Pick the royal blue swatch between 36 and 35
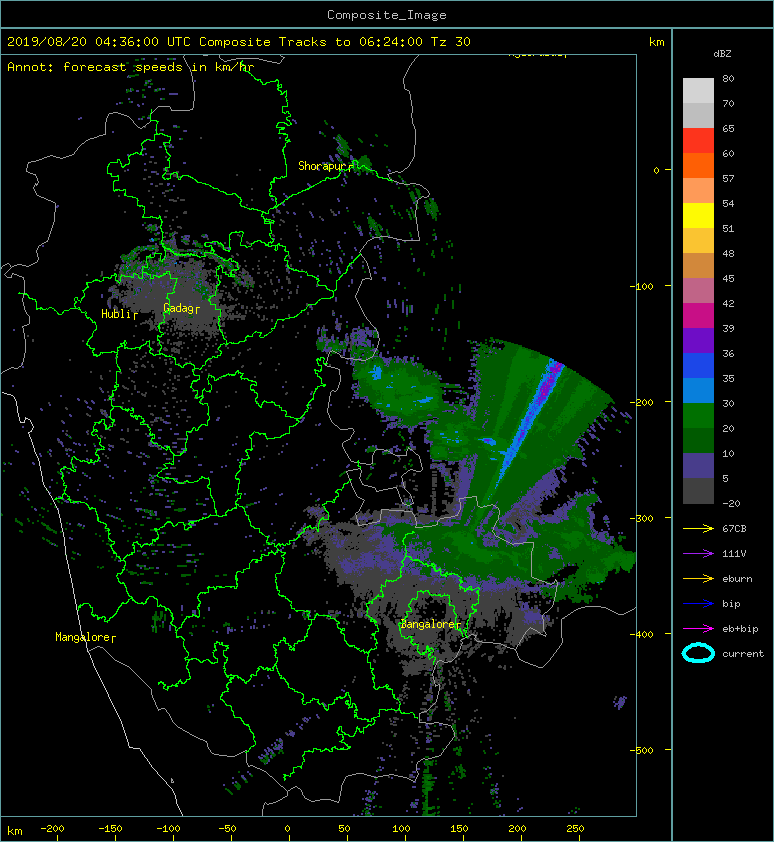 698,365
